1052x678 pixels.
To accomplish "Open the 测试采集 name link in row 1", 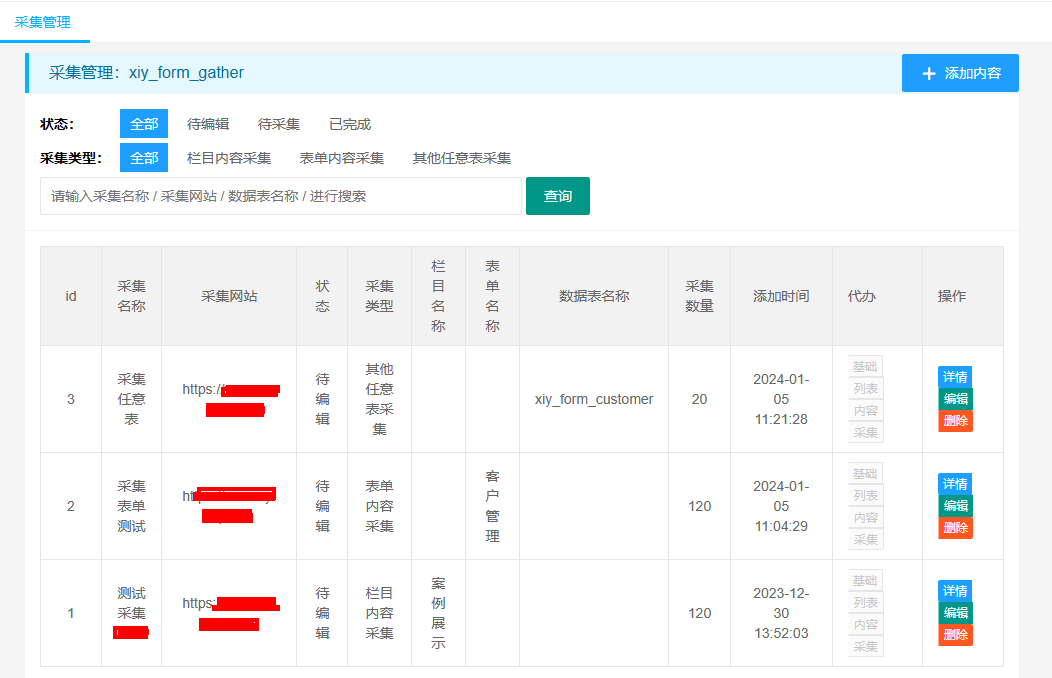I will coord(131,603).
